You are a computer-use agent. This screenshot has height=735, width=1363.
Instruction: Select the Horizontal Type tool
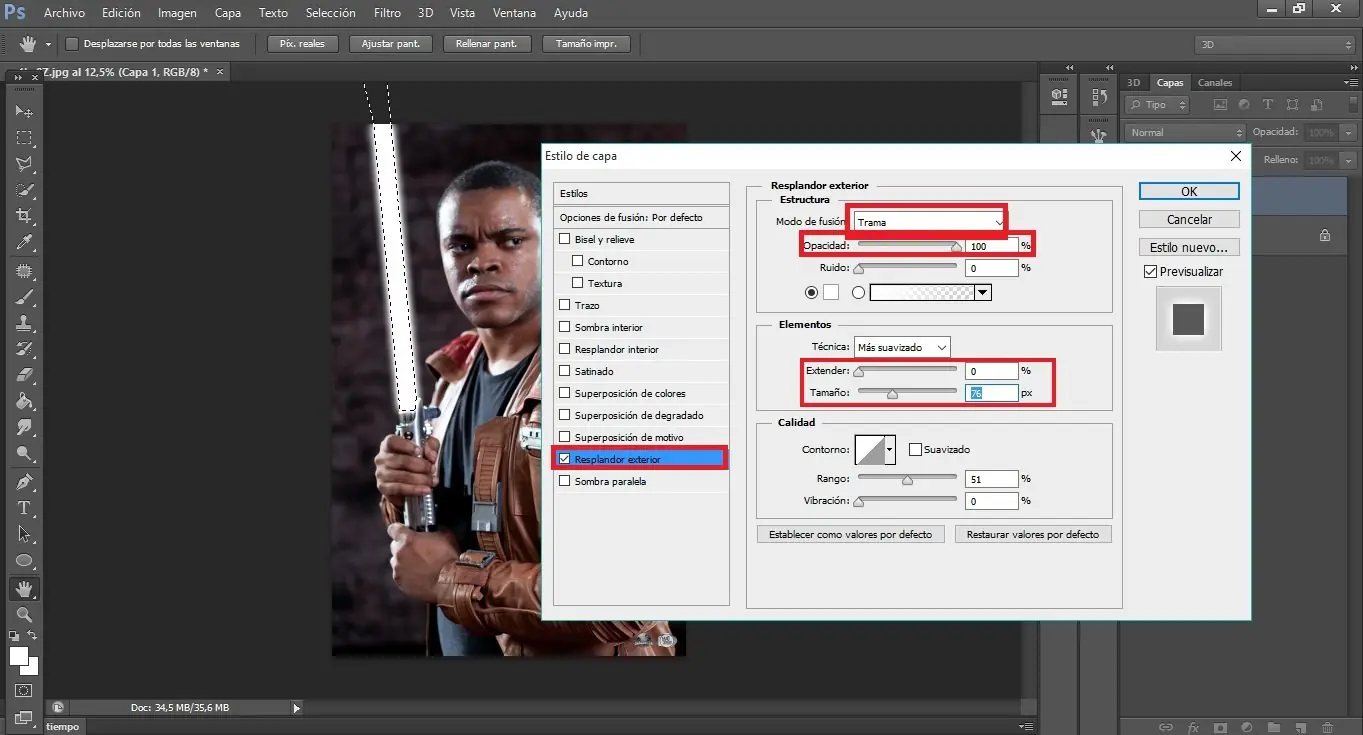click(x=24, y=508)
